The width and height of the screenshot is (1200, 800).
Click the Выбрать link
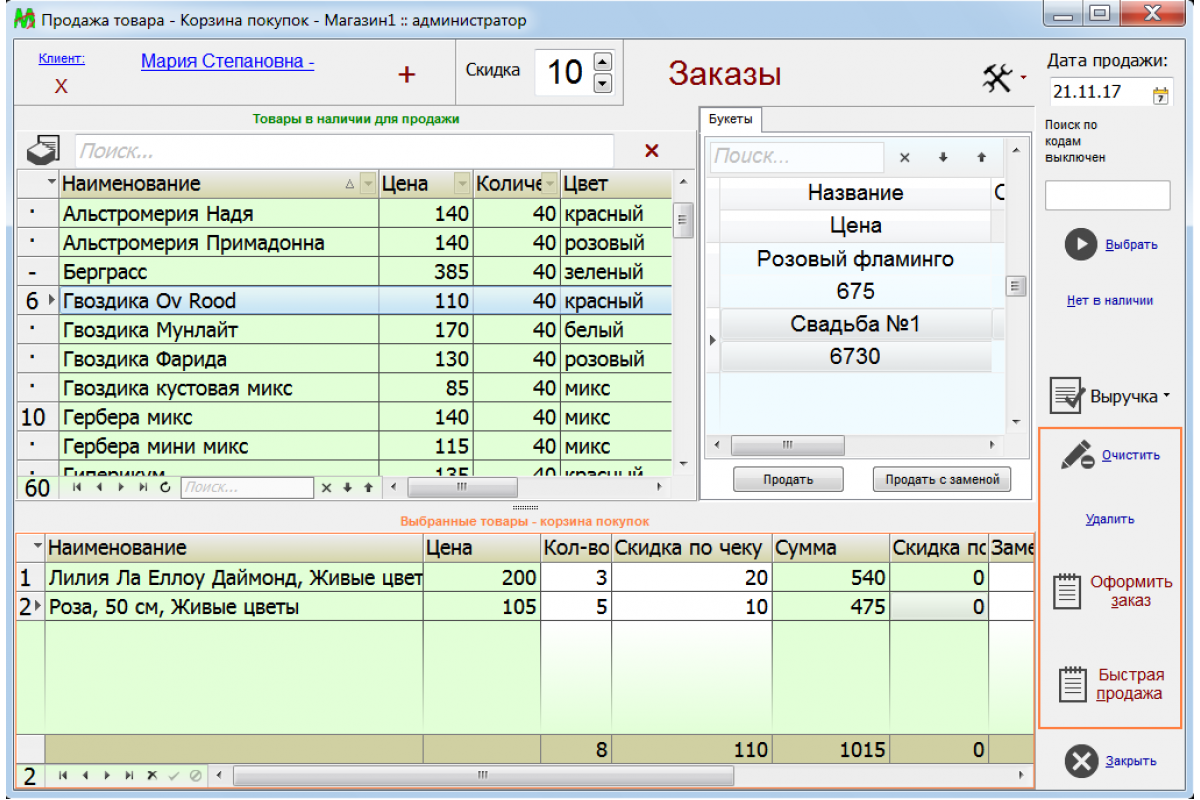pos(1131,244)
